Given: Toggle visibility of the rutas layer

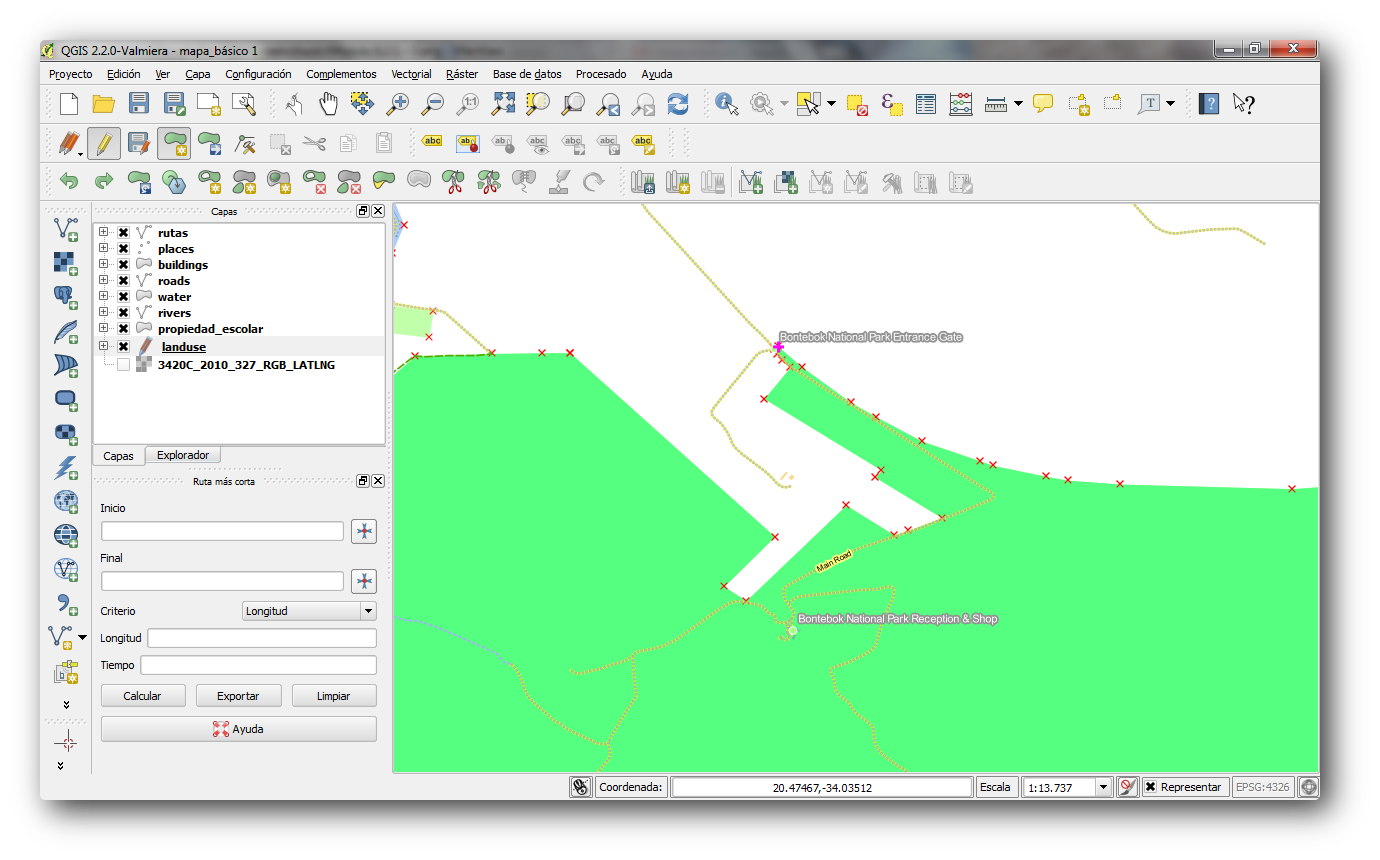Looking at the screenshot, I should click(x=123, y=233).
